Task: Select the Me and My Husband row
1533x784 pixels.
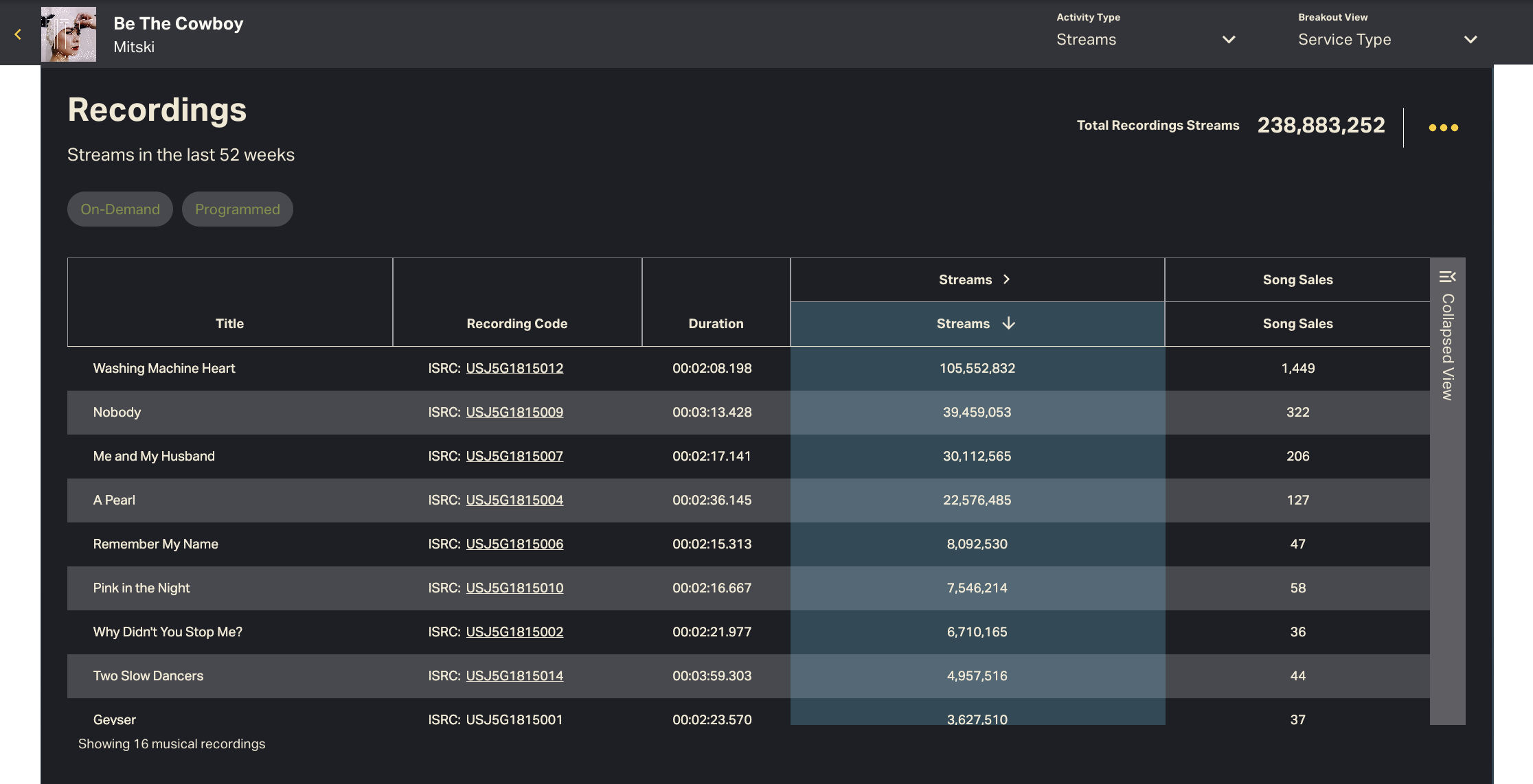Action: 154,456
